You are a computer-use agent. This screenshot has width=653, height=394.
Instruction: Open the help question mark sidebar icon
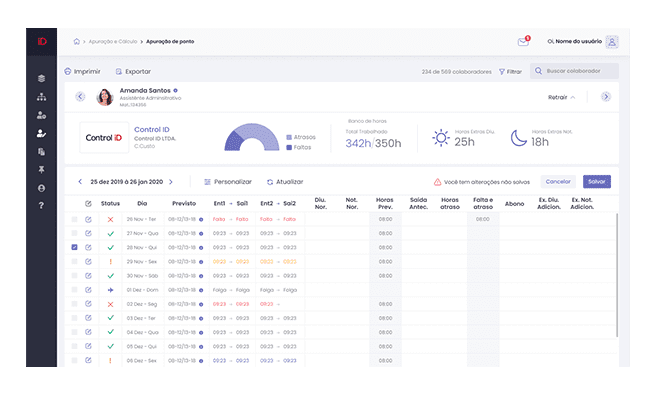point(41,205)
